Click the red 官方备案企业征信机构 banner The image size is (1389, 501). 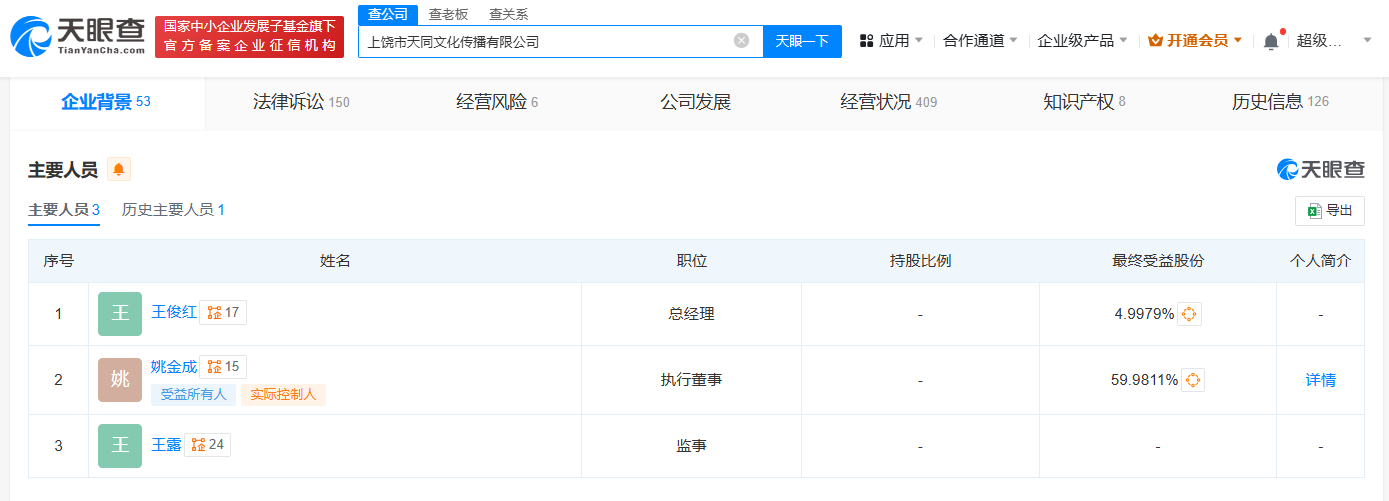[x=249, y=36]
